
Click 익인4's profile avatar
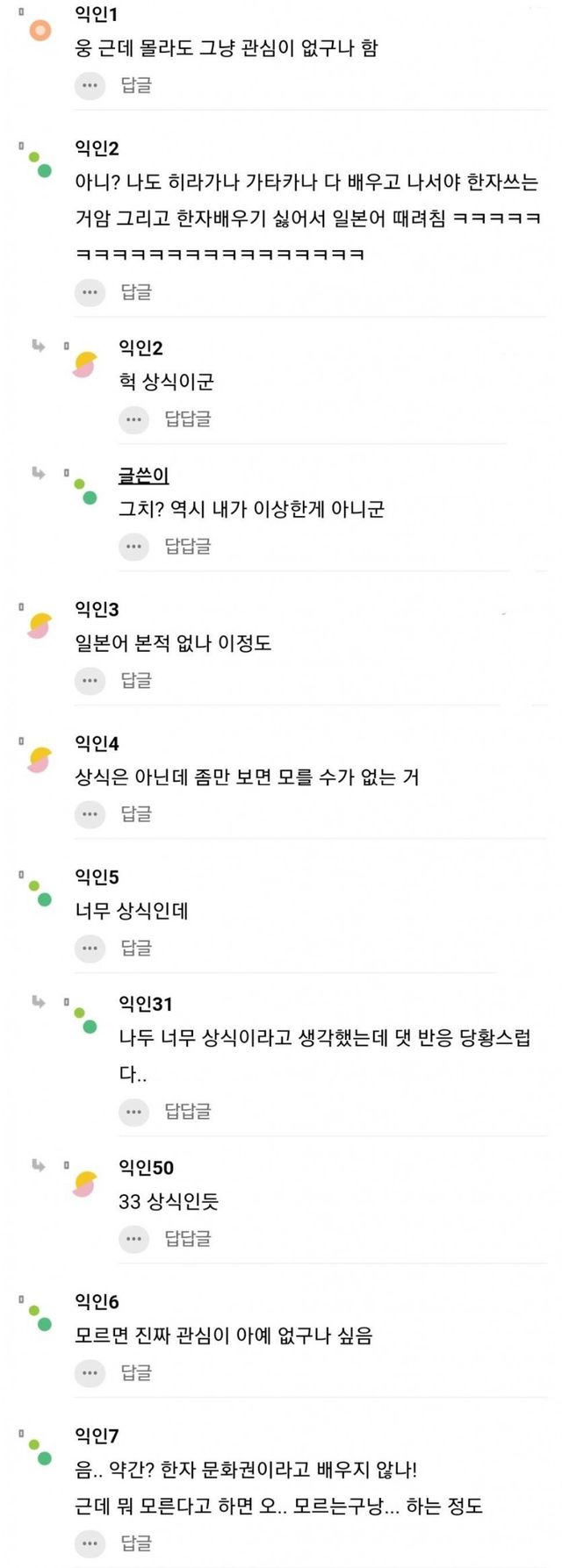[40, 760]
